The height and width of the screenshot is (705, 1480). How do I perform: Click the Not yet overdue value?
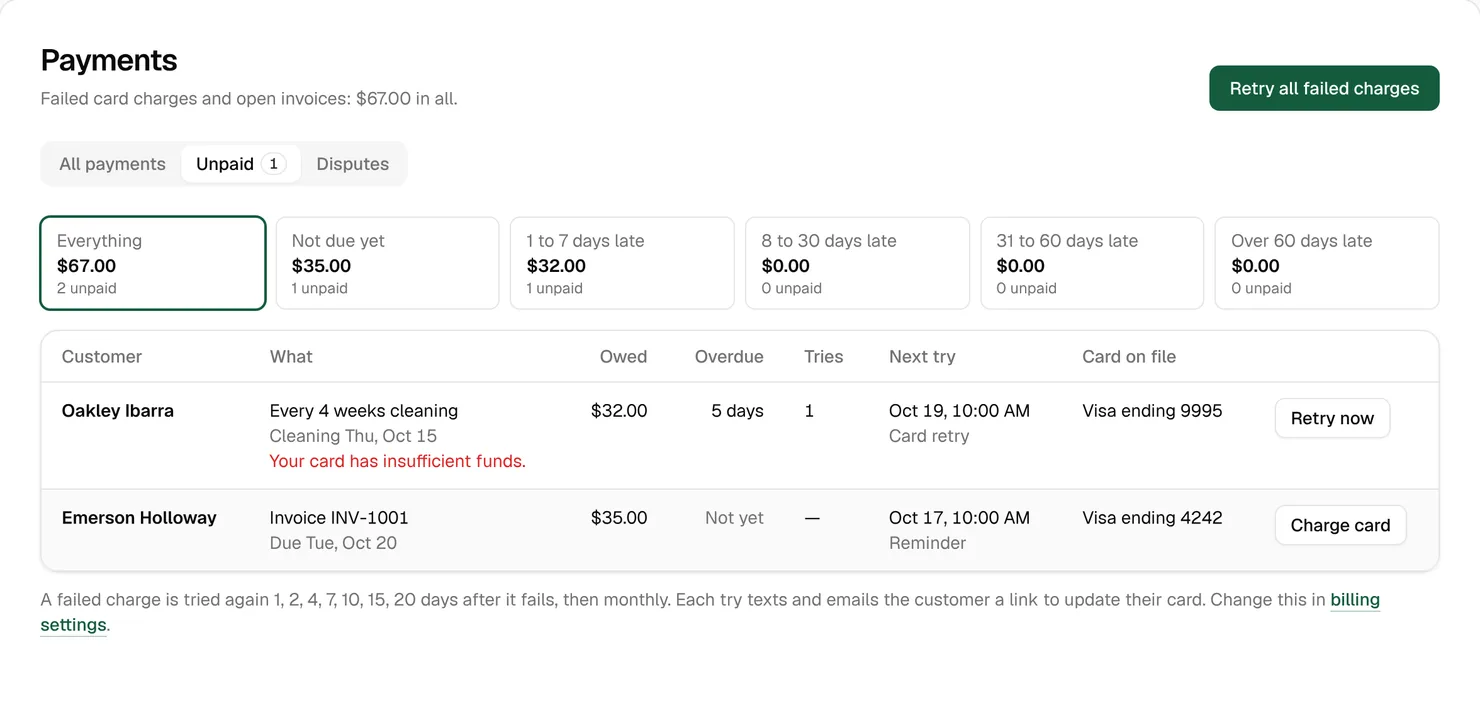click(734, 518)
